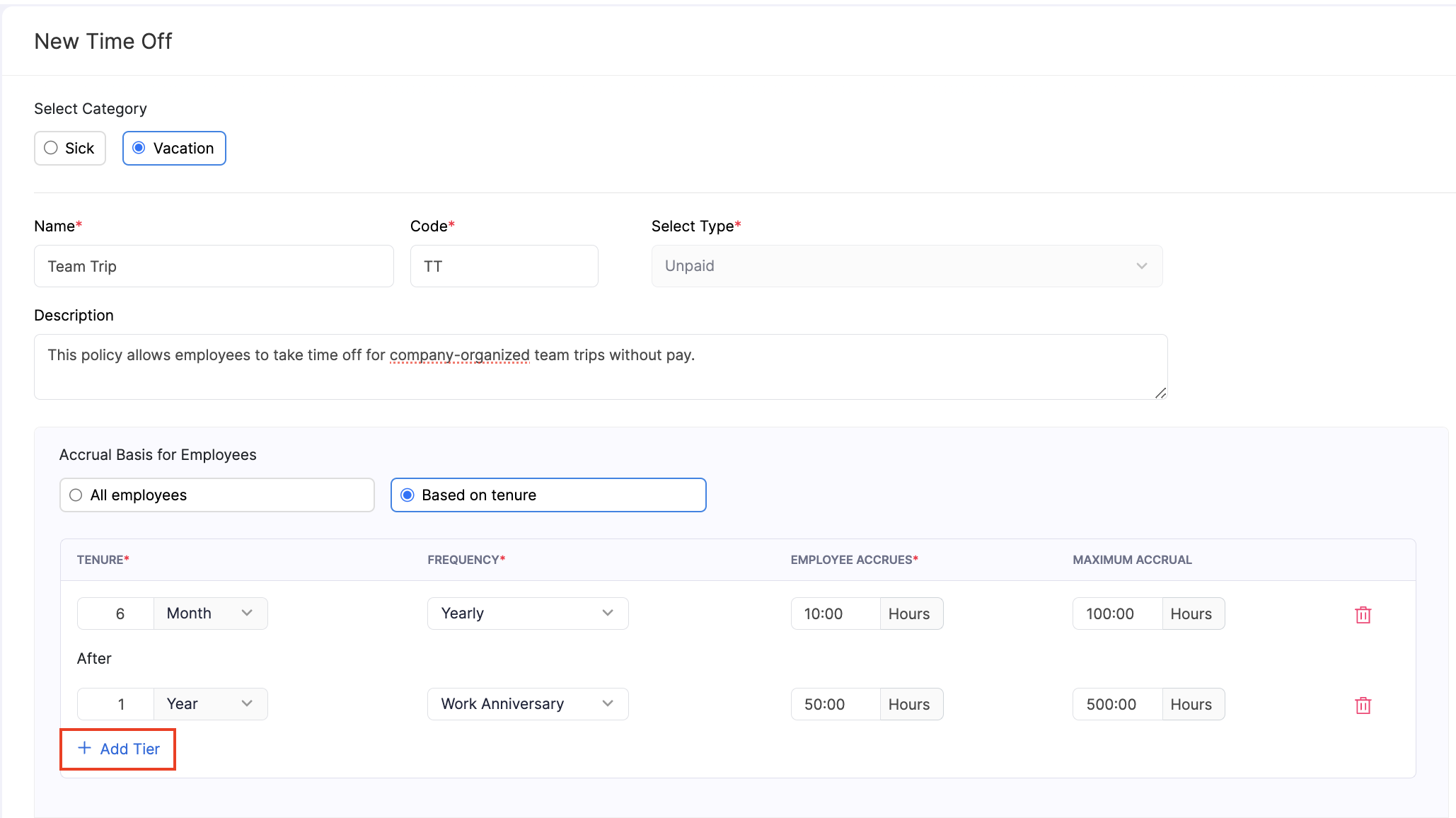
Task: Open the Select Type Unpaid dropdown
Action: [x=906, y=266]
